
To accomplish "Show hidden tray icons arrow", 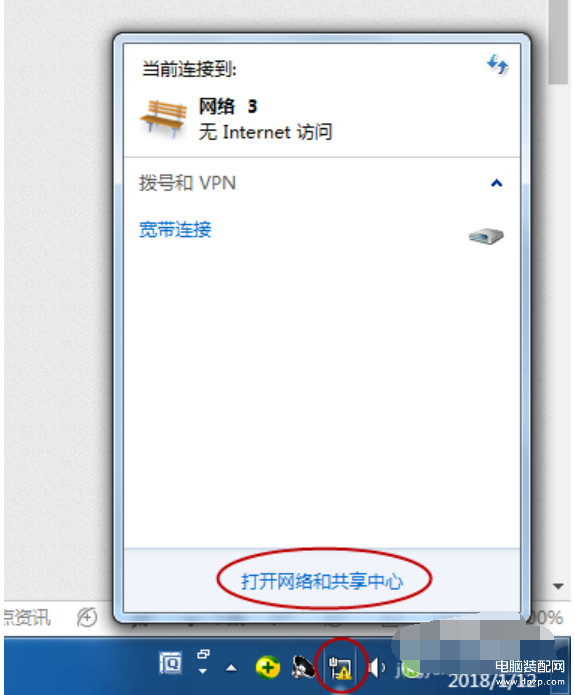I will [x=231, y=668].
